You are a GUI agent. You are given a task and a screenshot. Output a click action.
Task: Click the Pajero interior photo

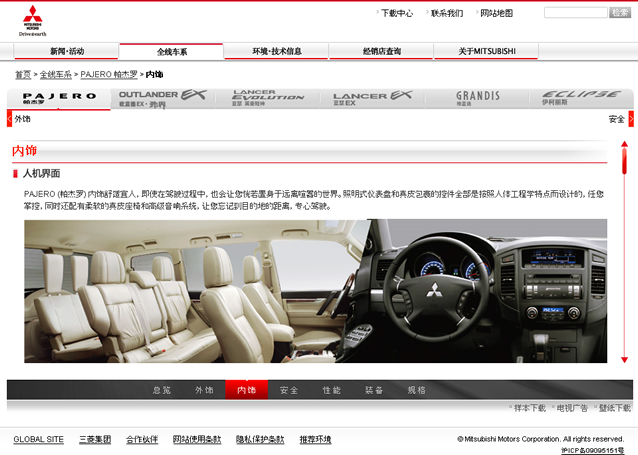click(x=315, y=291)
